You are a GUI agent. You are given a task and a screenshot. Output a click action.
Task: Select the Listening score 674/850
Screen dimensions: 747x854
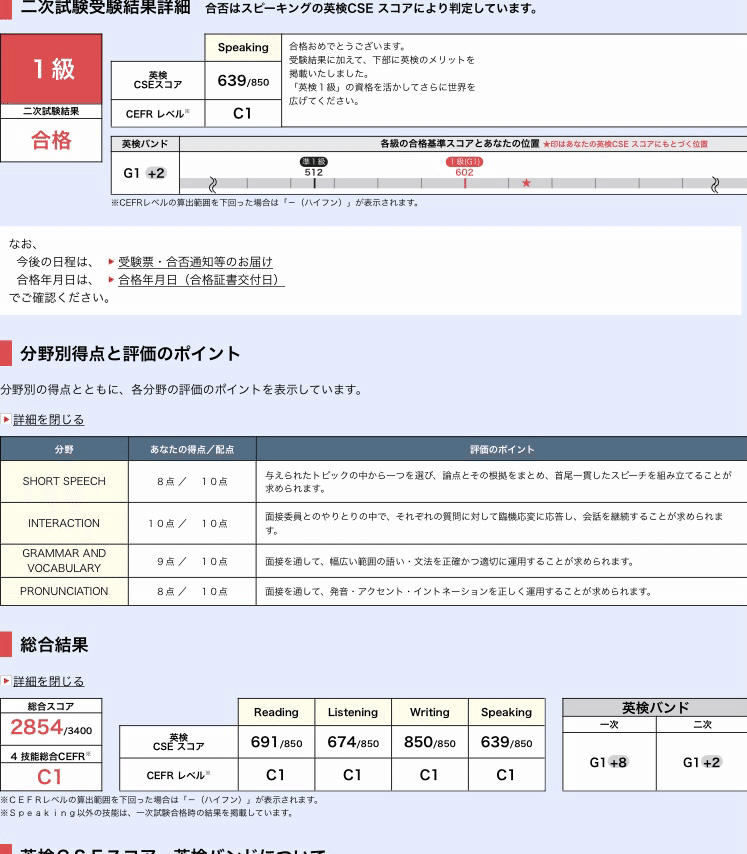[353, 742]
